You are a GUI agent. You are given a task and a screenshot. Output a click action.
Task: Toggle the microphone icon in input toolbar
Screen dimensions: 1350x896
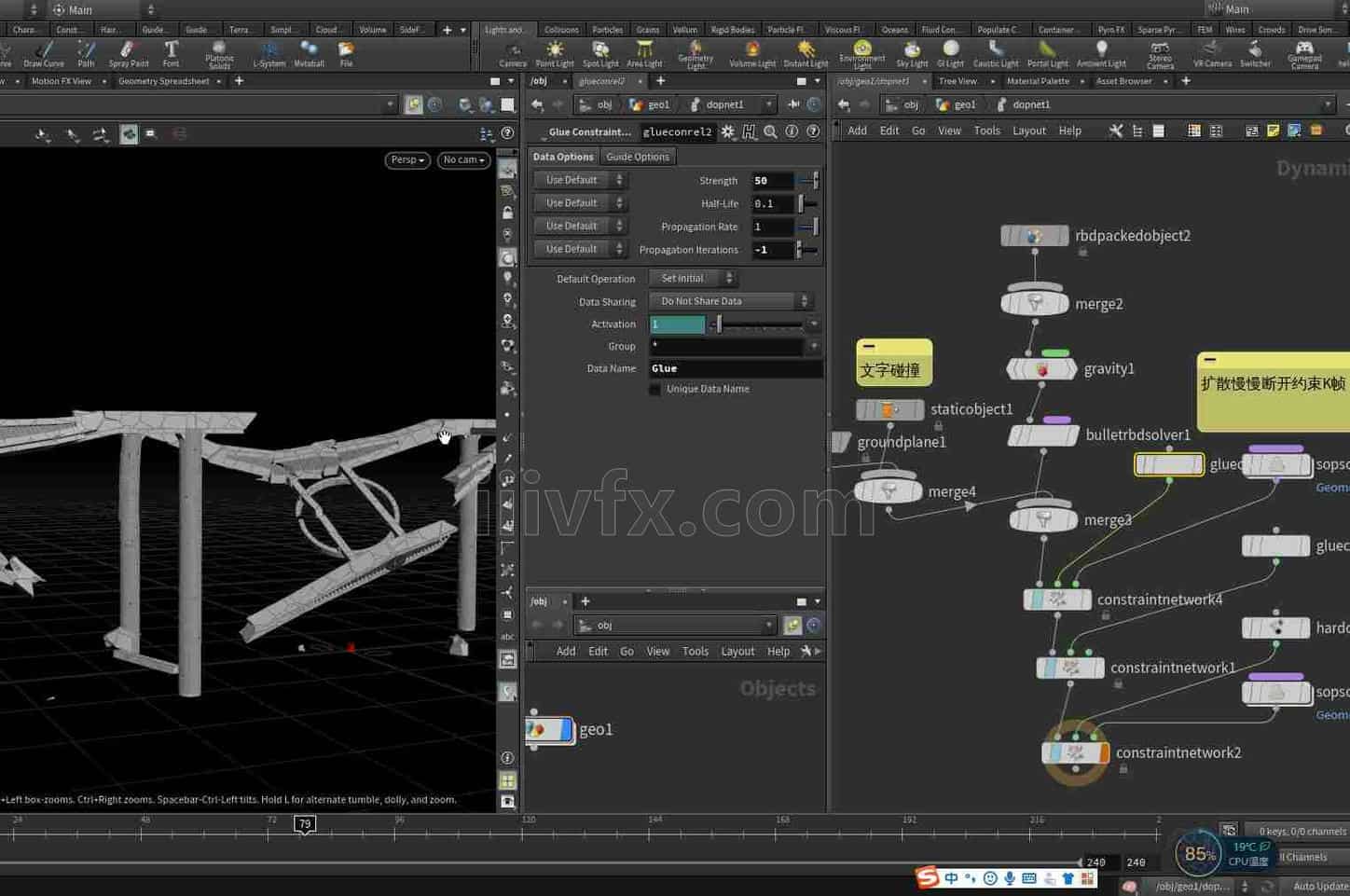[x=1010, y=878]
